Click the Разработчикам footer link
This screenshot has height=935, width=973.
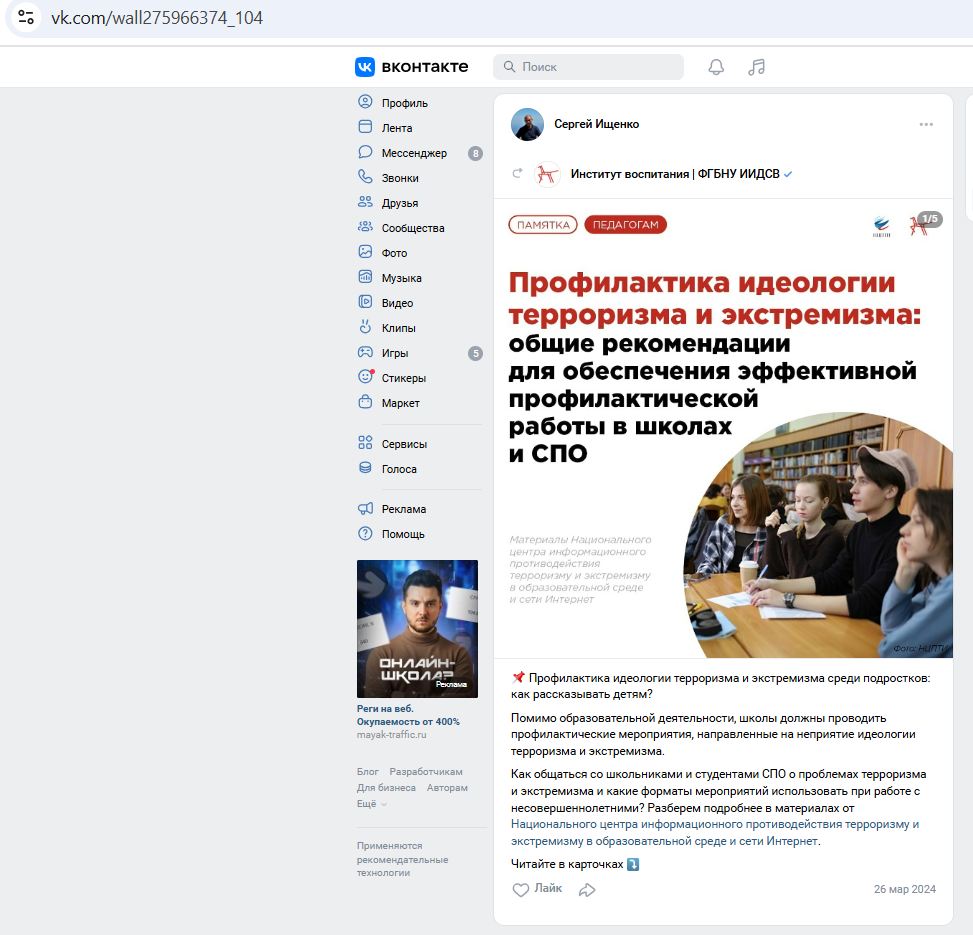click(x=426, y=772)
